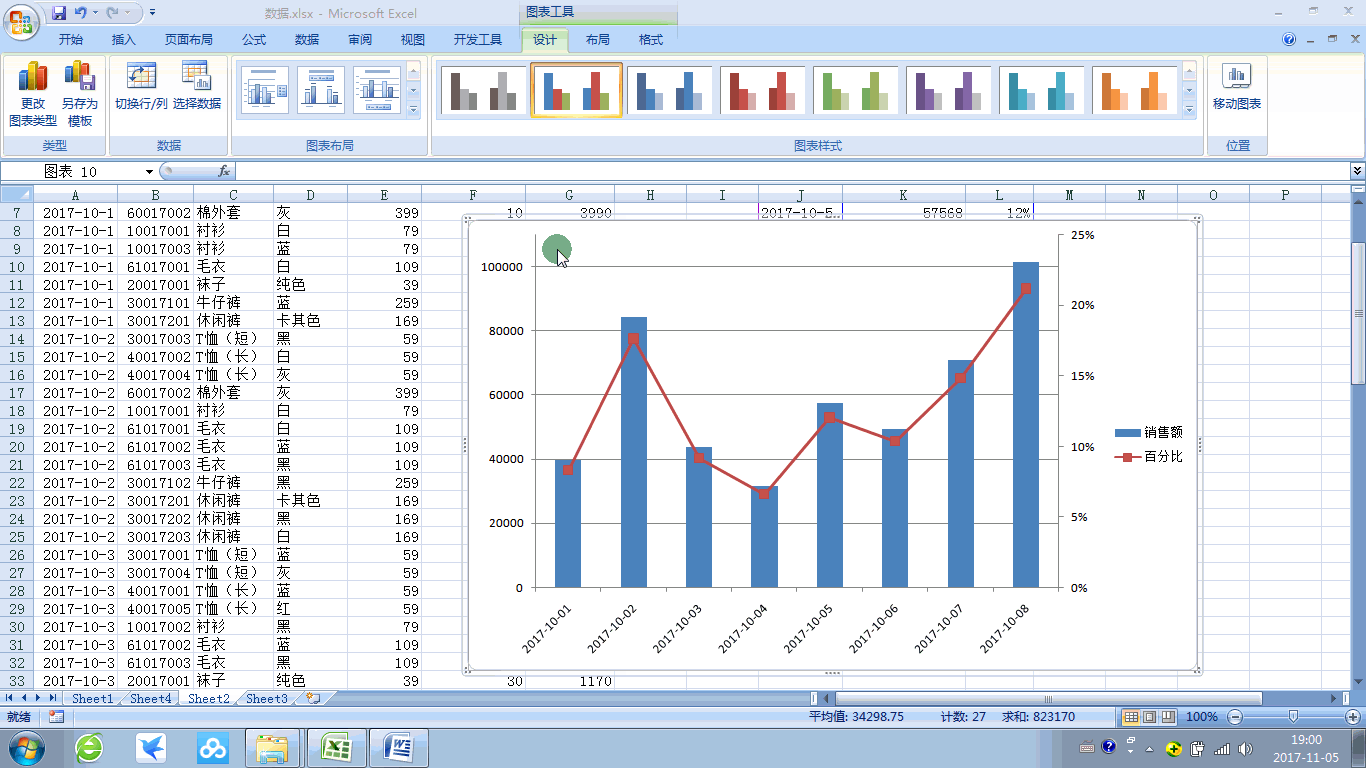Switch to chart tools 布局 tab
The width and height of the screenshot is (1366, 768).
[598, 40]
